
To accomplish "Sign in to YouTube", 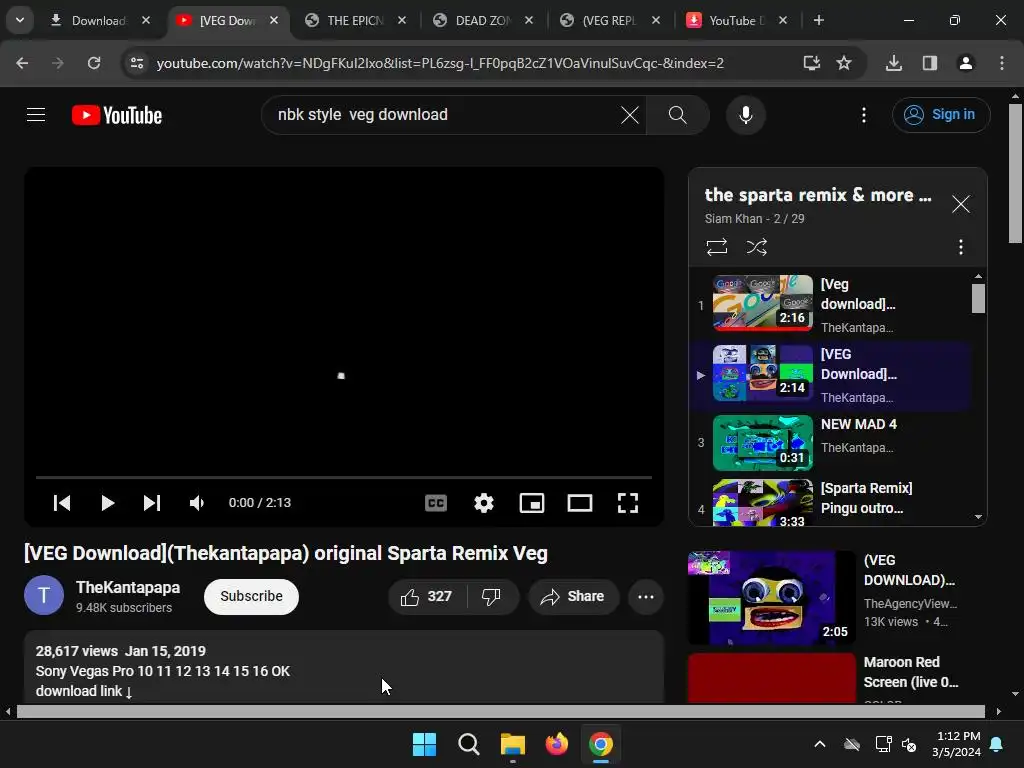I will click(940, 115).
